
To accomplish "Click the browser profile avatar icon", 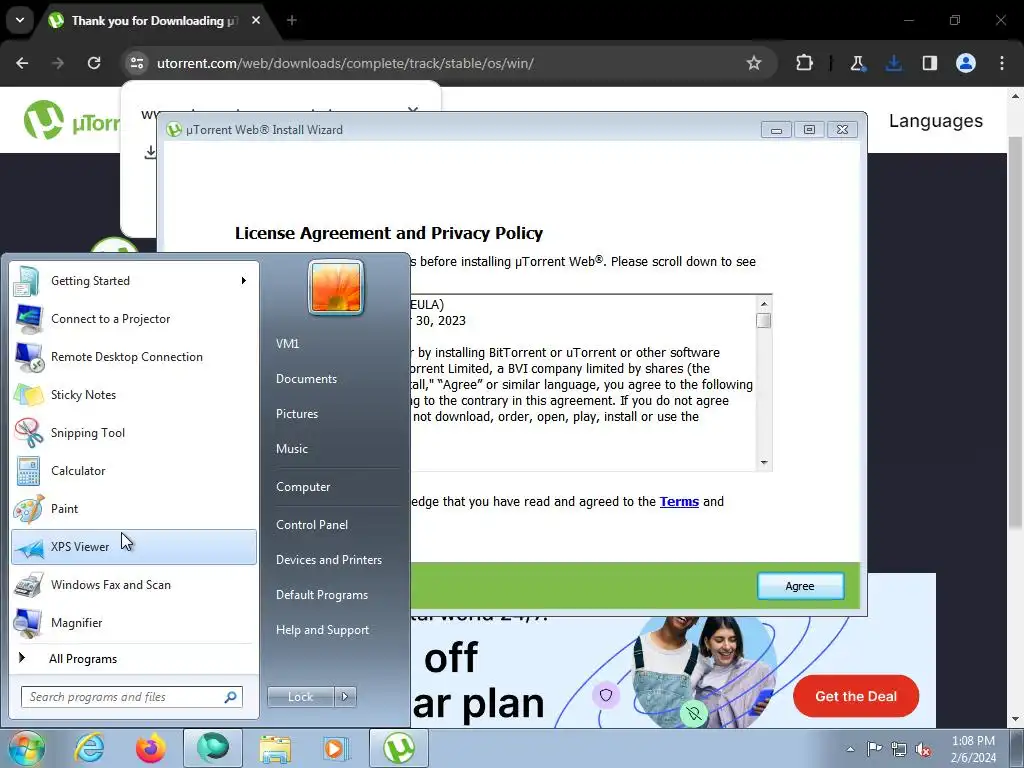I will click(966, 63).
